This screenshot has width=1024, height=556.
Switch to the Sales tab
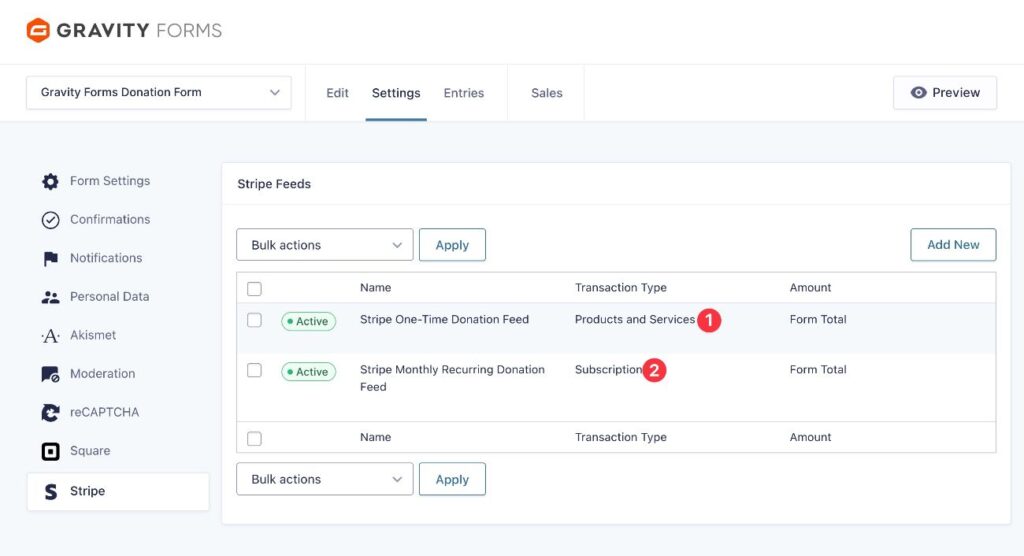tap(547, 93)
